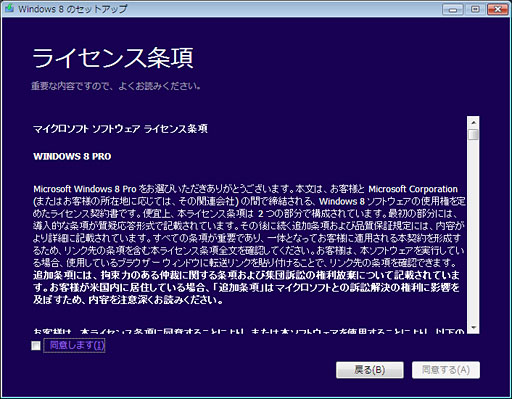Screen dimensions: 512x399
Task: Click the ライセンス条項 page heading
Action: pos(113,58)
